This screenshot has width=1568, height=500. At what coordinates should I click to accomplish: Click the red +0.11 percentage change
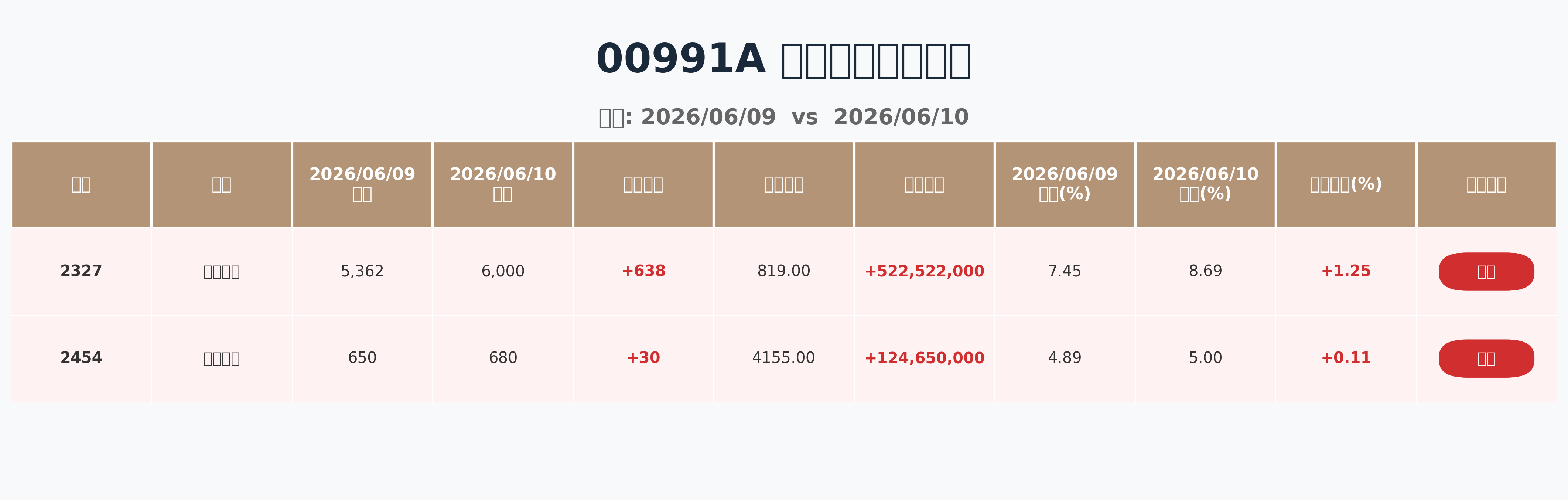pos(1346,358)
